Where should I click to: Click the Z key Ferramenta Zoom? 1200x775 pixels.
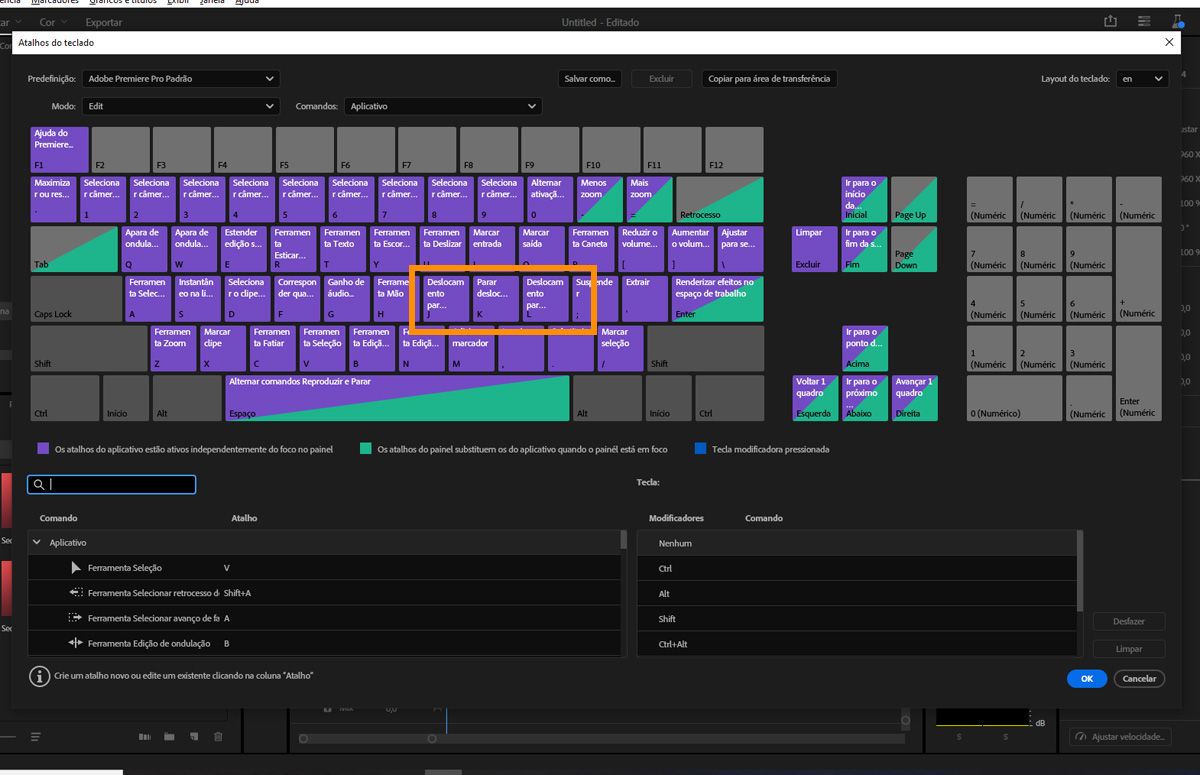(173, 348)
